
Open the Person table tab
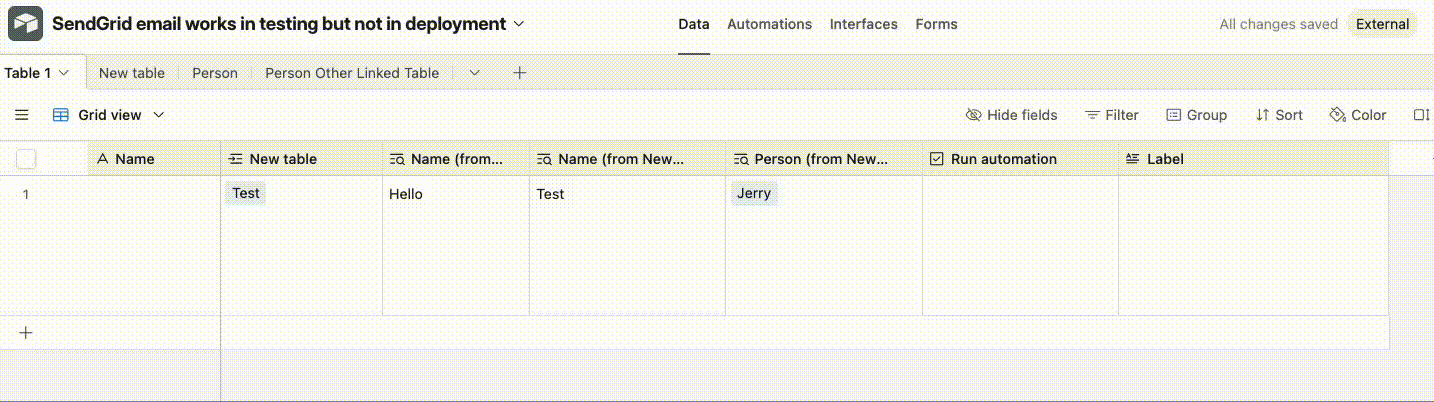pos(215,73)
